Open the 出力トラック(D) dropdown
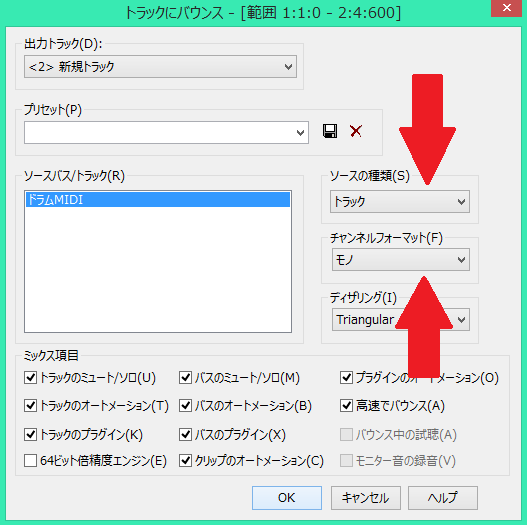 (160, 67)
